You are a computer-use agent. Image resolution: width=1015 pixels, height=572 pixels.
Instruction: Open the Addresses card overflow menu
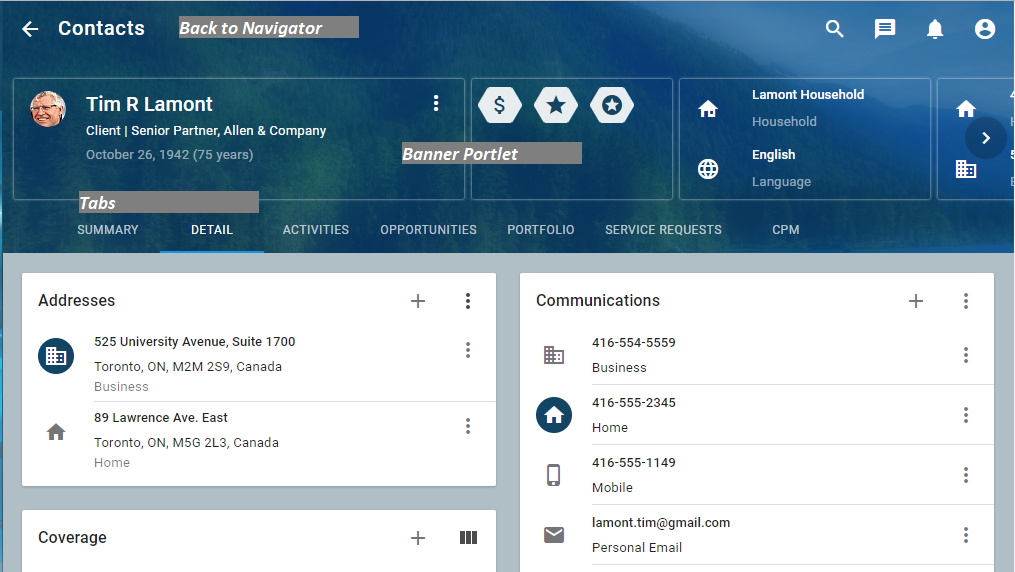click(468, 301)
